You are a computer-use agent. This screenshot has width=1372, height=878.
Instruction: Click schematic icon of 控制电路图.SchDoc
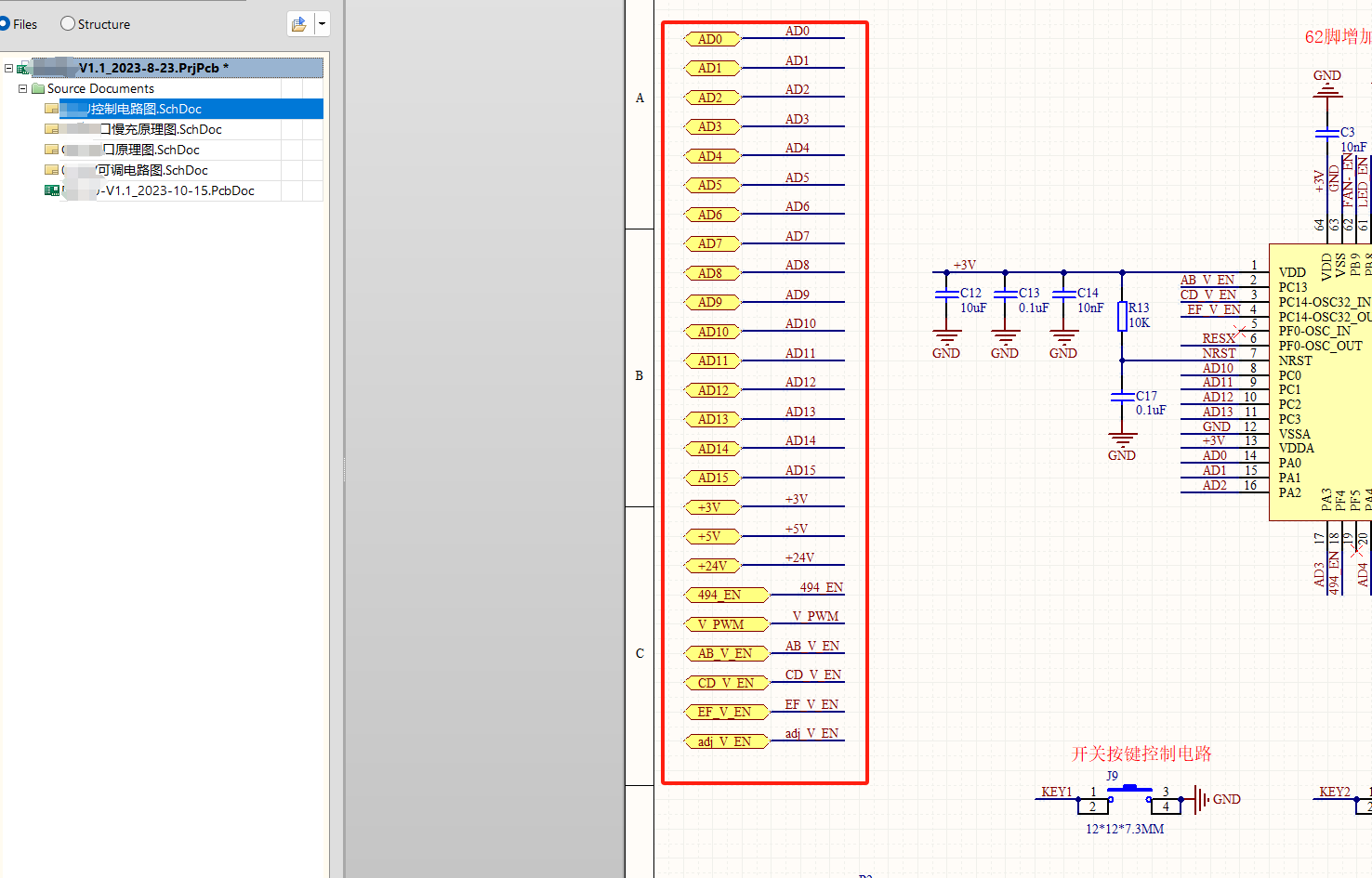pos(52,109)
